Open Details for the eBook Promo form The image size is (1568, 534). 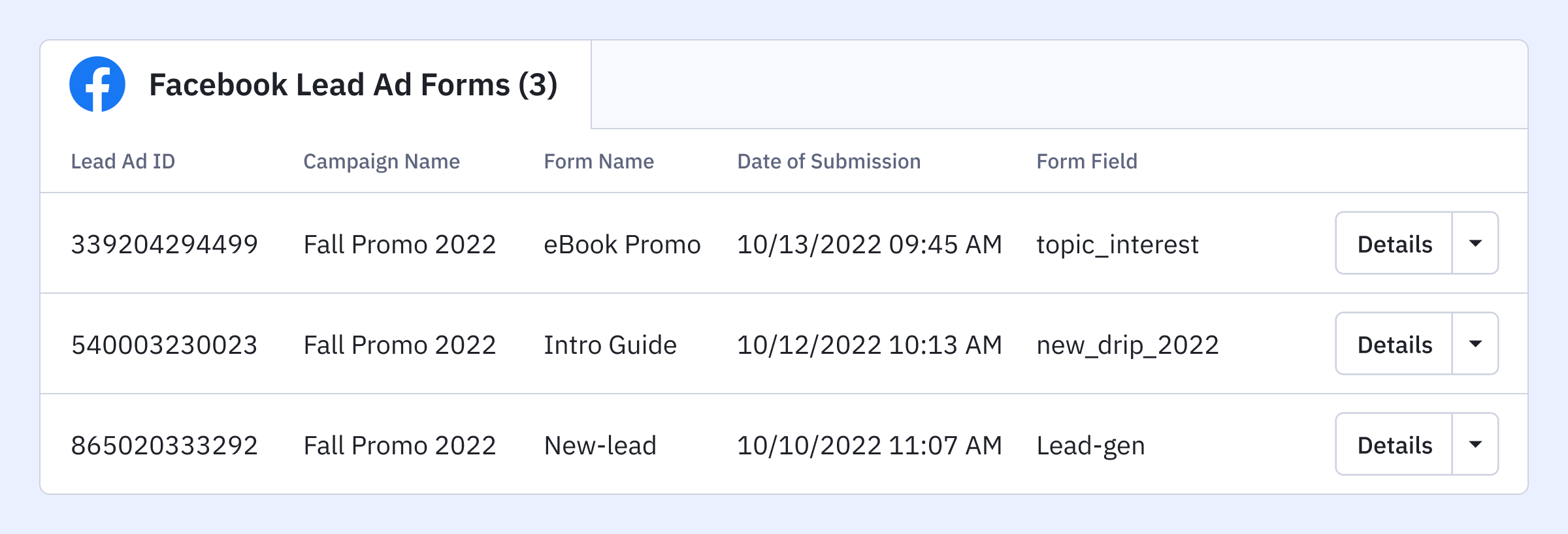pyautogui.click(x=1394, y=243)
